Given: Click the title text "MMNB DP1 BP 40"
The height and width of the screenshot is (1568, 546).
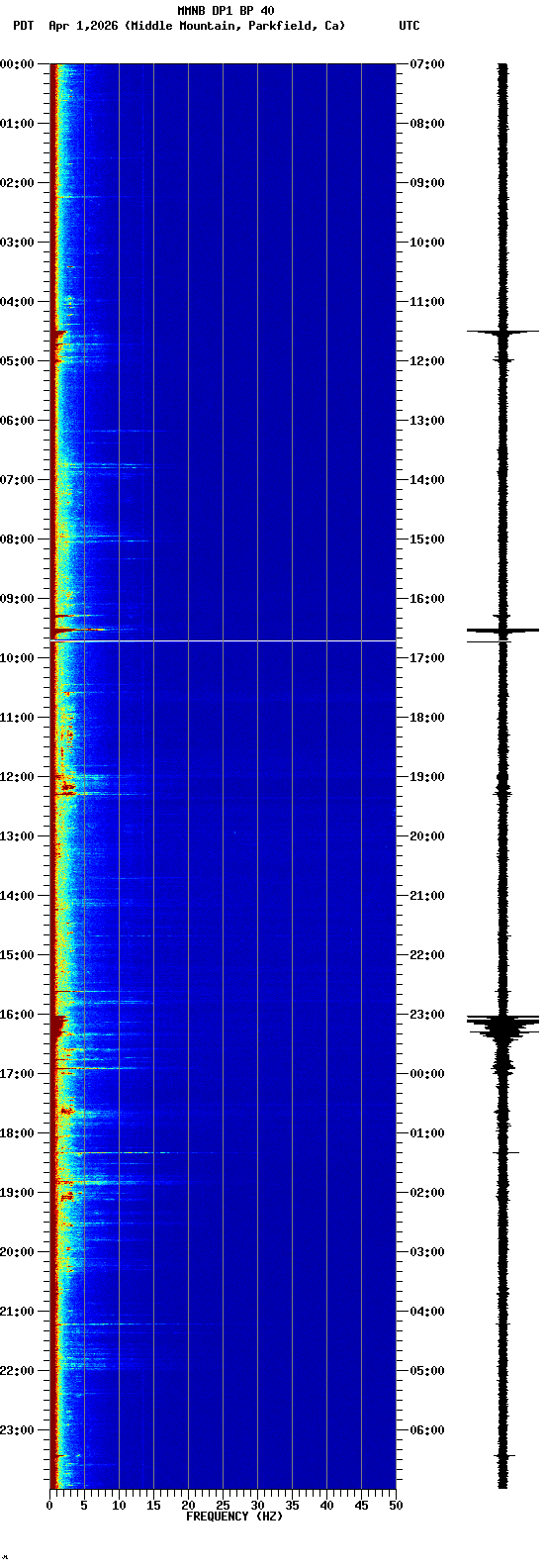Looking at the screenshot, I should pos(226,11).
